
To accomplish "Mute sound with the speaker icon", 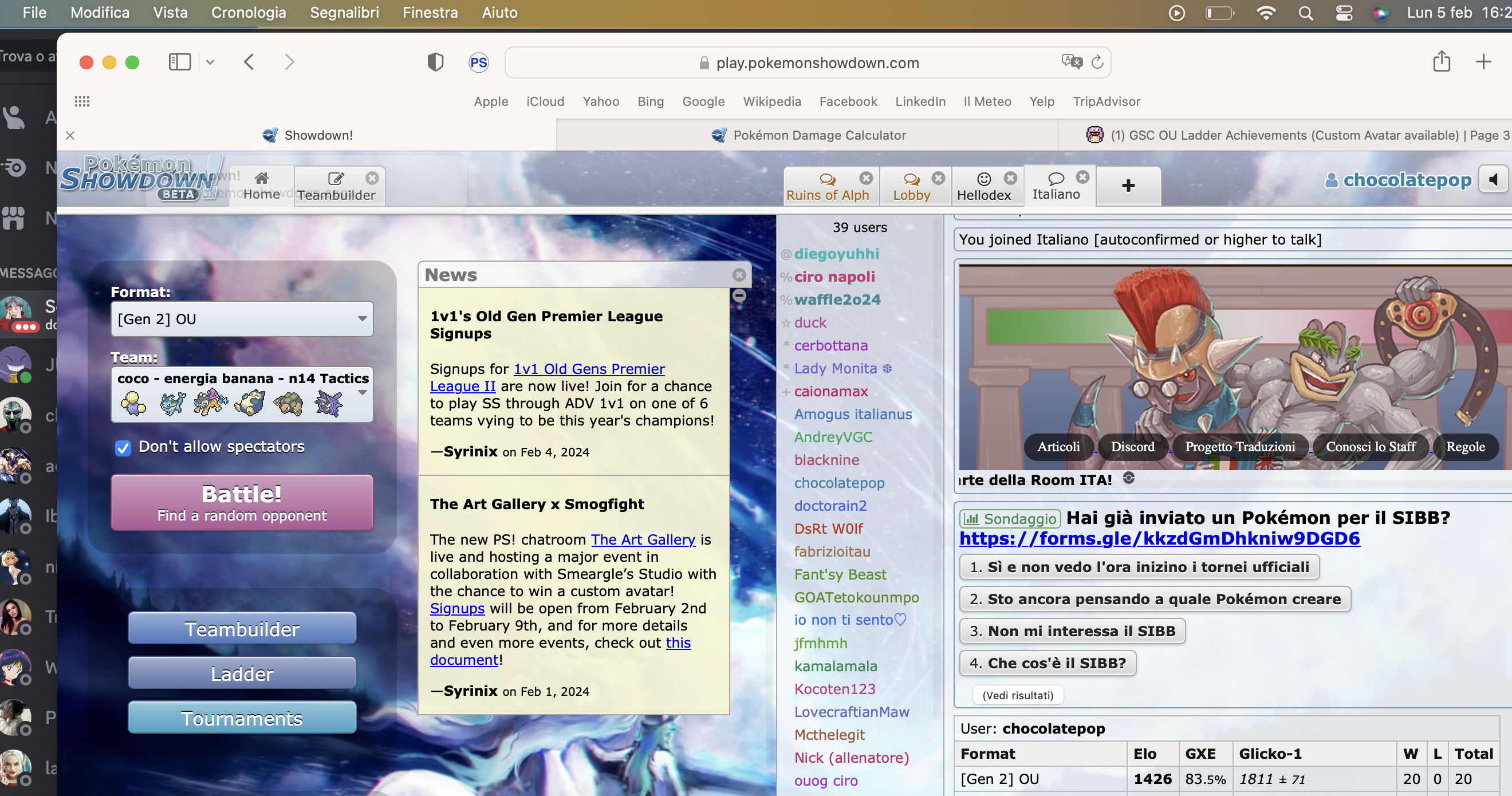I will click(1494, 179).
